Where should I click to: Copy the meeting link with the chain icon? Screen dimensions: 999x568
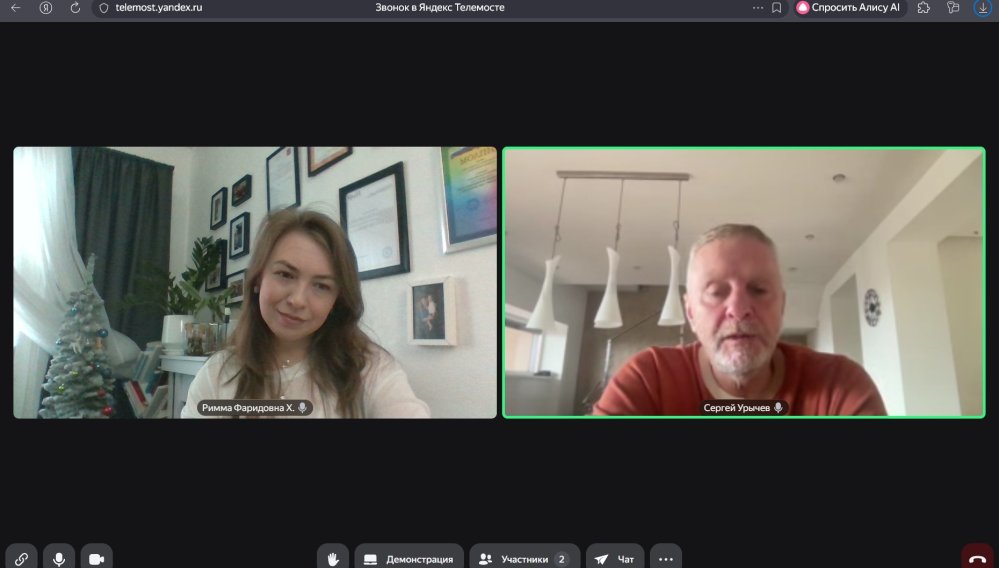coord(21,558)
